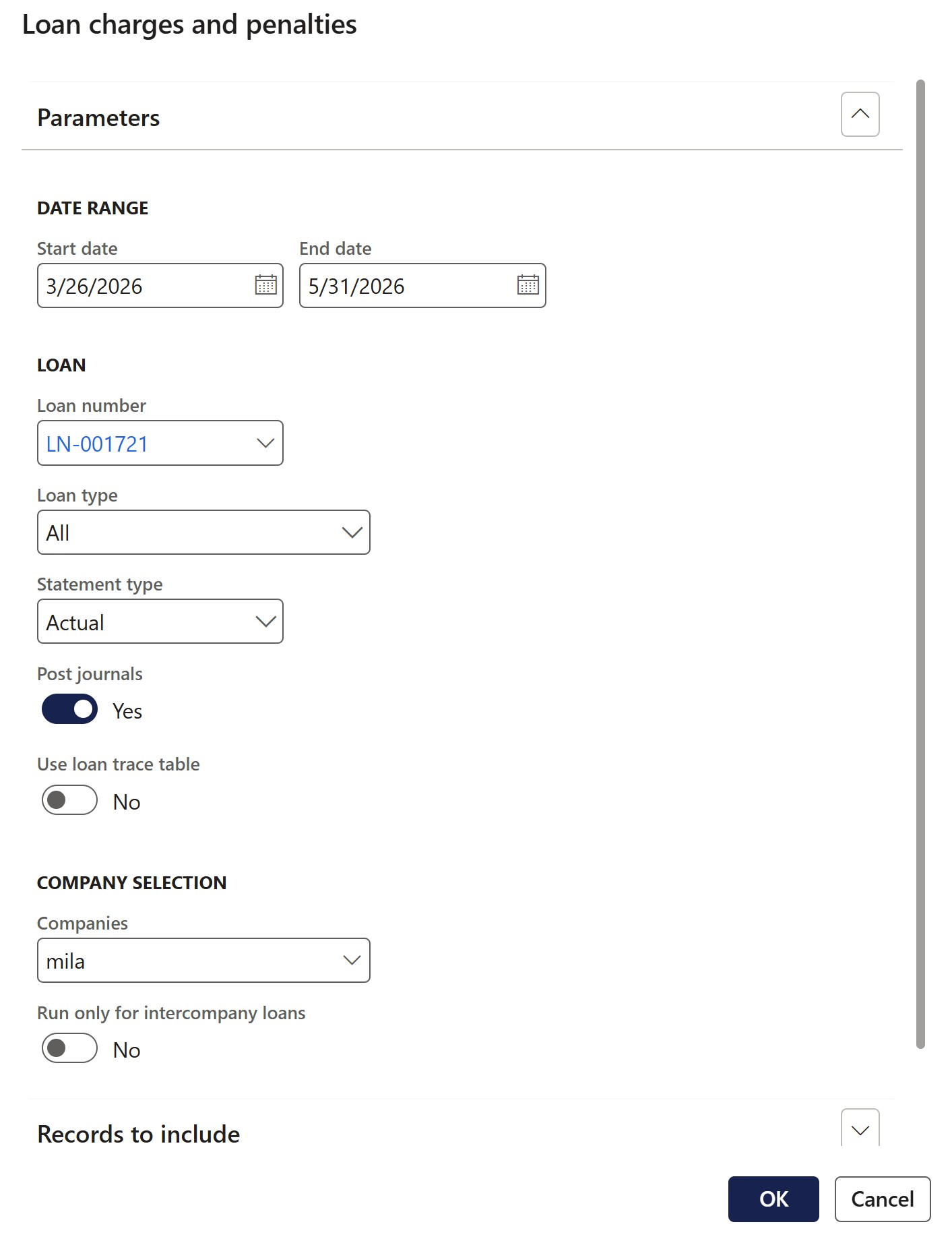Enable Run only for intercompany loans
This screenshot has width=952, height=1241.
(x=69, y=1048)
